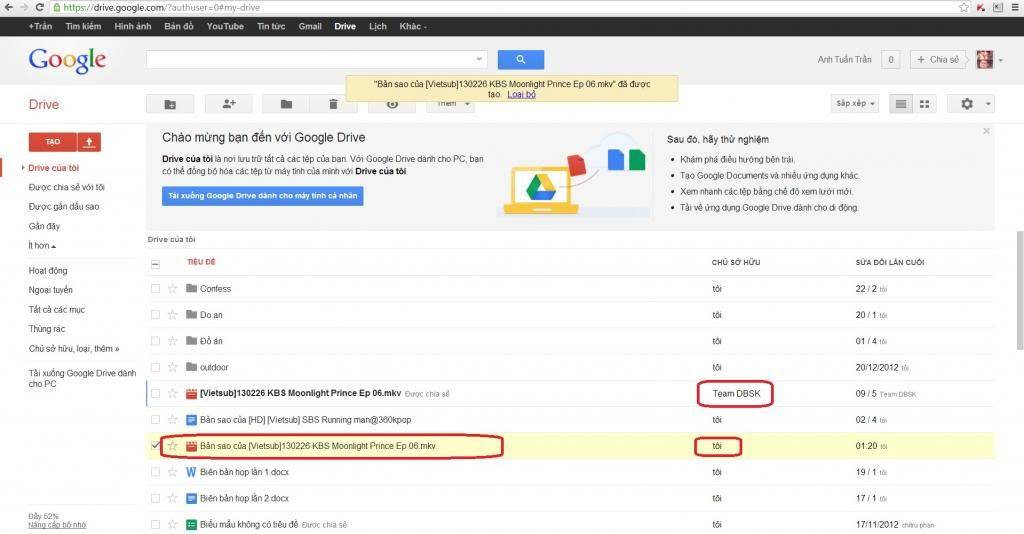The image size is (1024, 534).
Task: Open Gmail in the top black bar
Action: click(310, 26)
